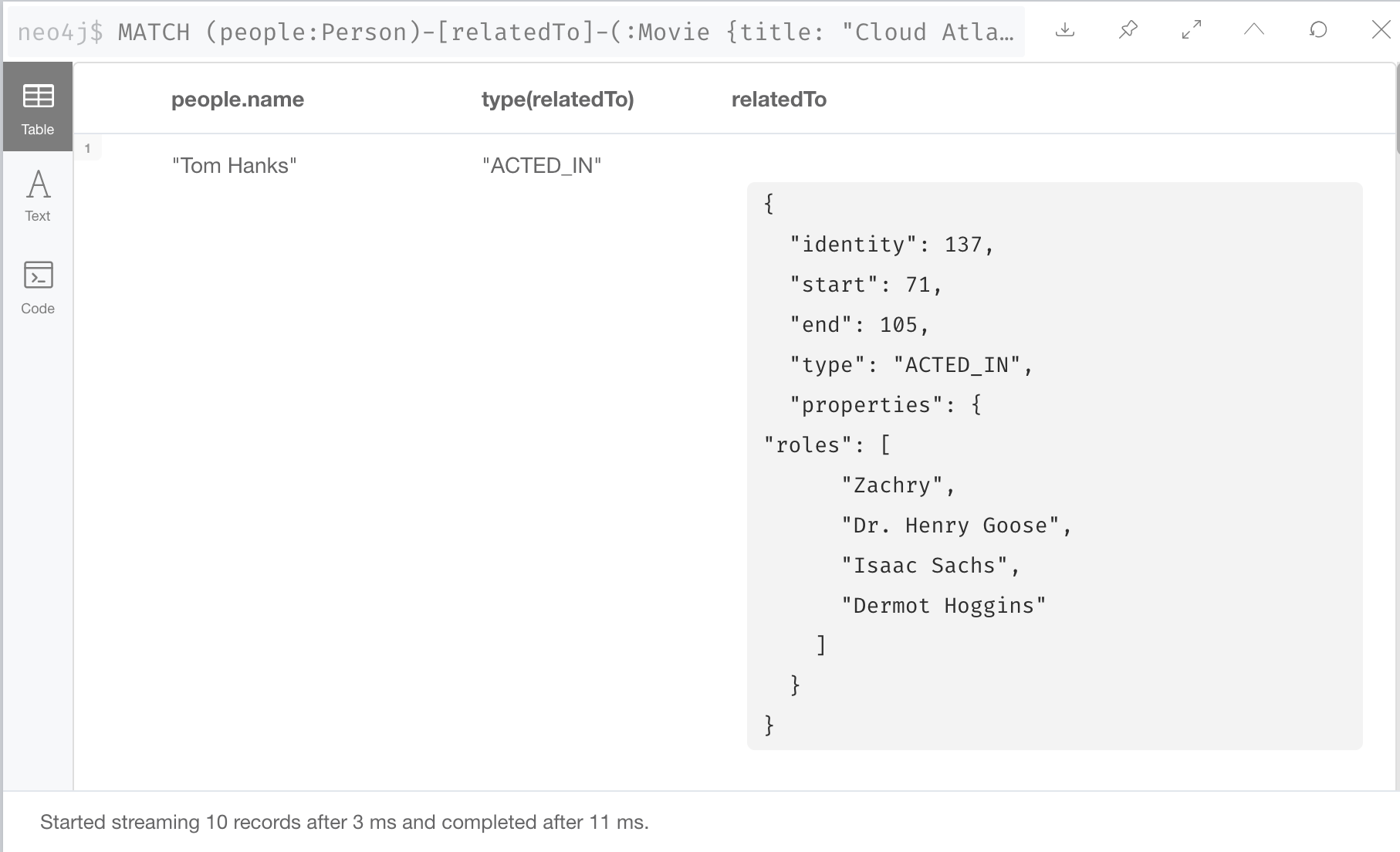The height and width of the screenshot is (852, 1400).
Task: Click the "Tom Hanks" cell
Action: pyautogui.click(x=234, y=166)
